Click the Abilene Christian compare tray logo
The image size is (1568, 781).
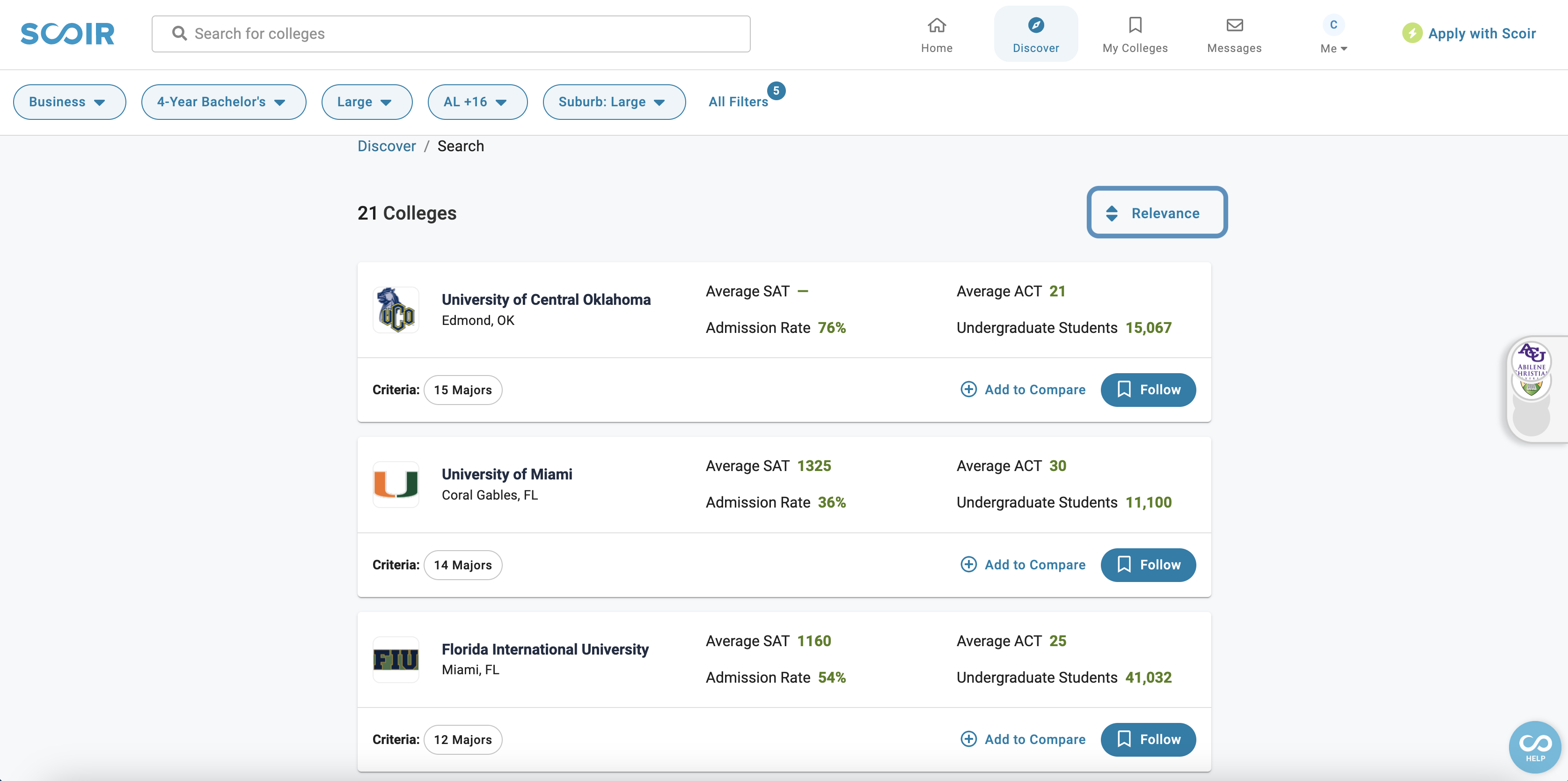[x=1531, y=361]
